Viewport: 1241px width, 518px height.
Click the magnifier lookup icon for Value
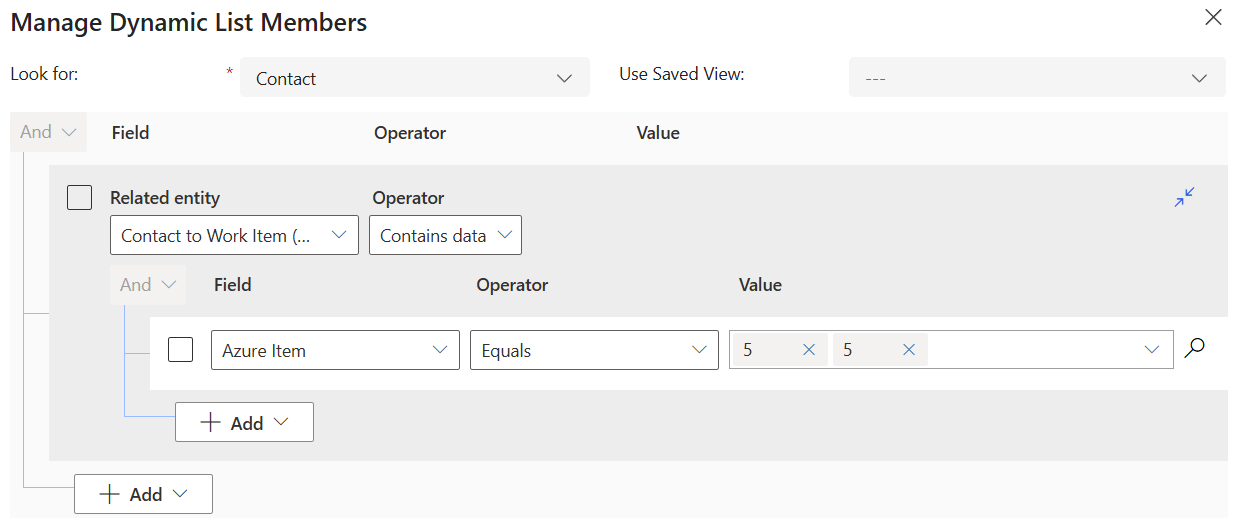[x=1194, y=349]
